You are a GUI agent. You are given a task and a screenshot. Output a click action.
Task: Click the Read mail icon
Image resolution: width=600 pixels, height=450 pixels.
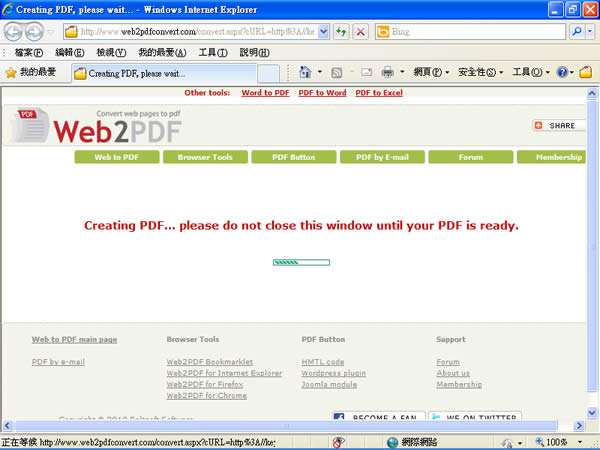[x=367, y=72]
